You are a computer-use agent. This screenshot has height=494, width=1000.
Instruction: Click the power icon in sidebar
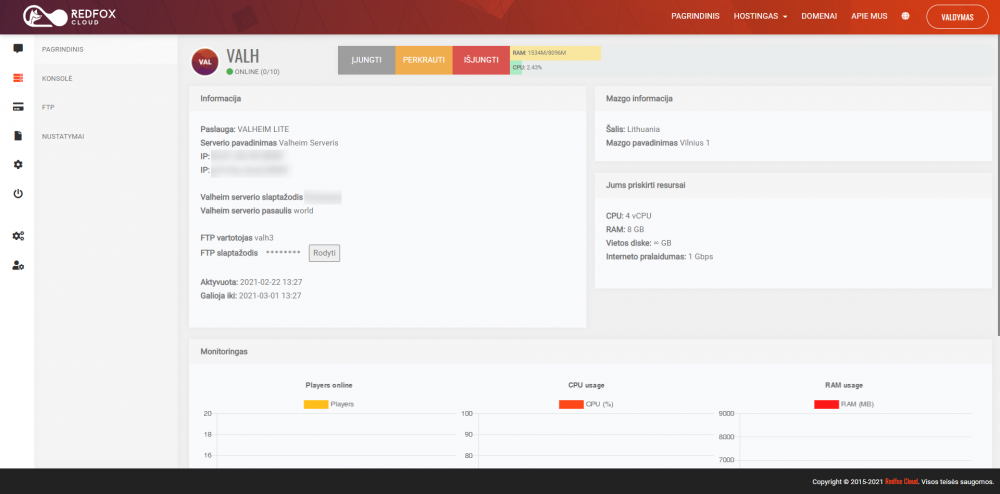coord(18,193)
